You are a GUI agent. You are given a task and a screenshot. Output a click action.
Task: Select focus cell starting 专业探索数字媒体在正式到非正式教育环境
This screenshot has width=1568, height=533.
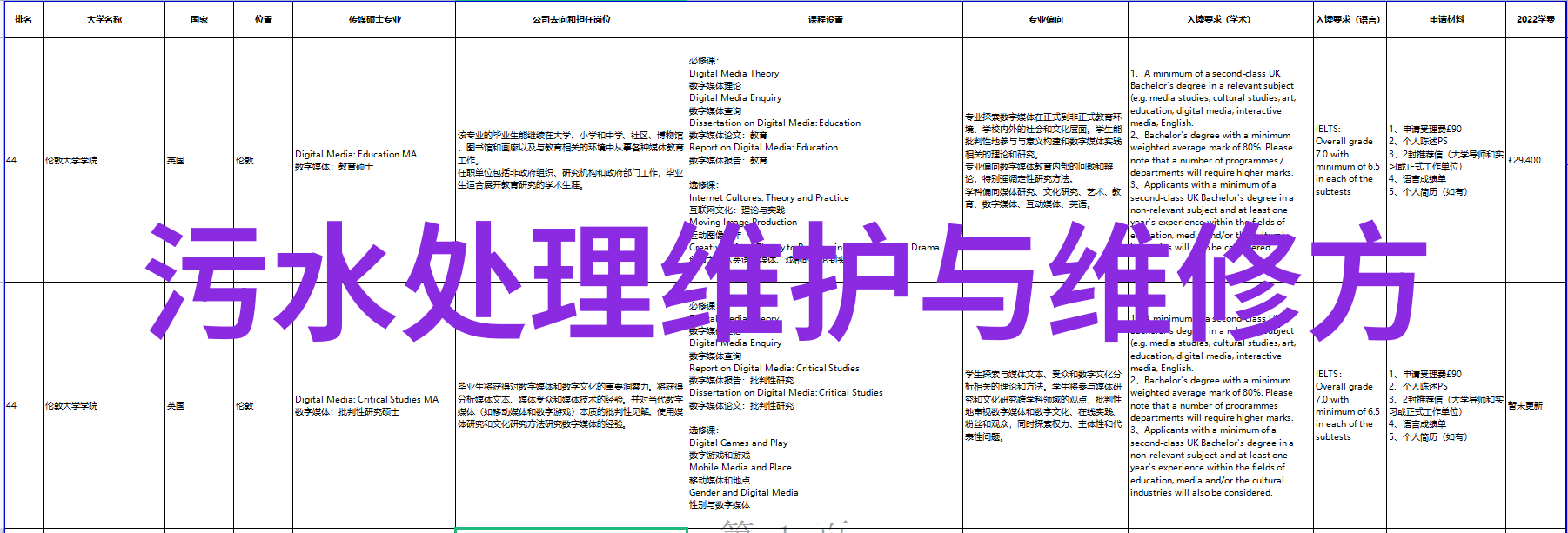(1045, 160)
